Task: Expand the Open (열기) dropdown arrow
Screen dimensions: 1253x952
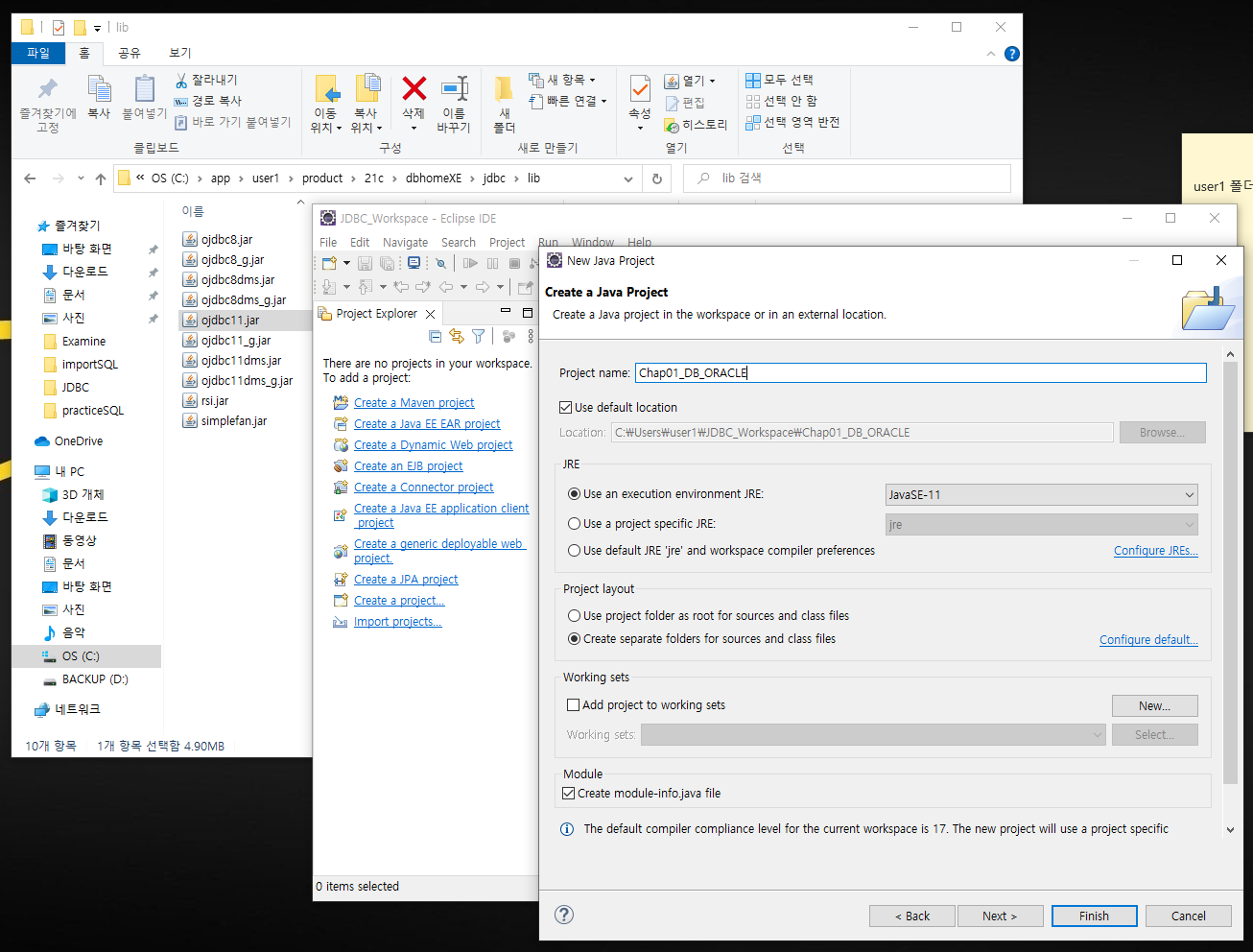Action: pos(712,81)
